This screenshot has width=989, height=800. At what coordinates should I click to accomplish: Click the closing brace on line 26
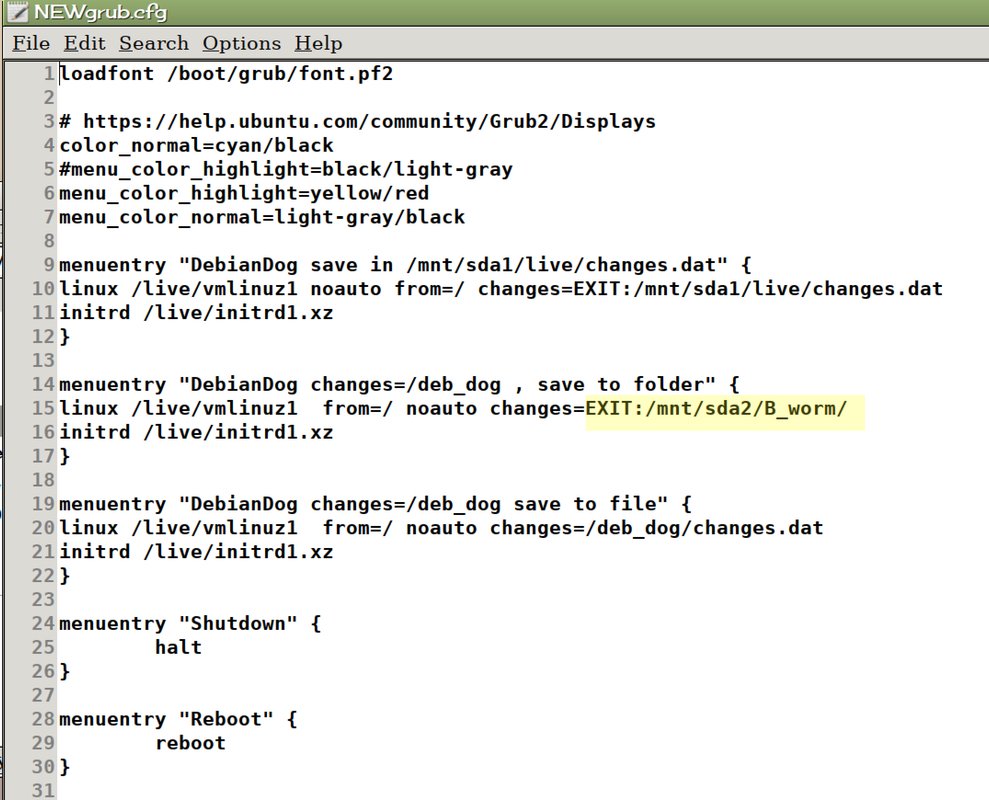pyautogui.click(x=64, y=671)
